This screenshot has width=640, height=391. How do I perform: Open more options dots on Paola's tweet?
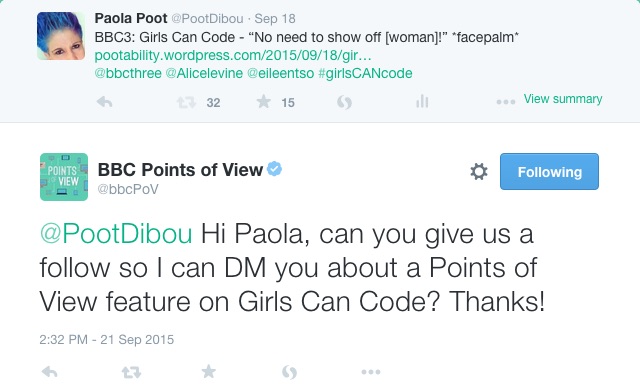click(x=506, y=102)
